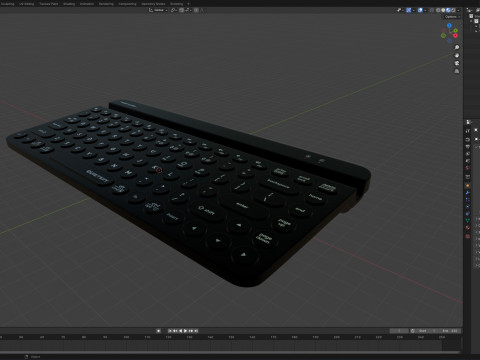Add a new workspace with plus button
Image resolution: width=480 pixels, height=360 pixels.
[x=188, y=4]
